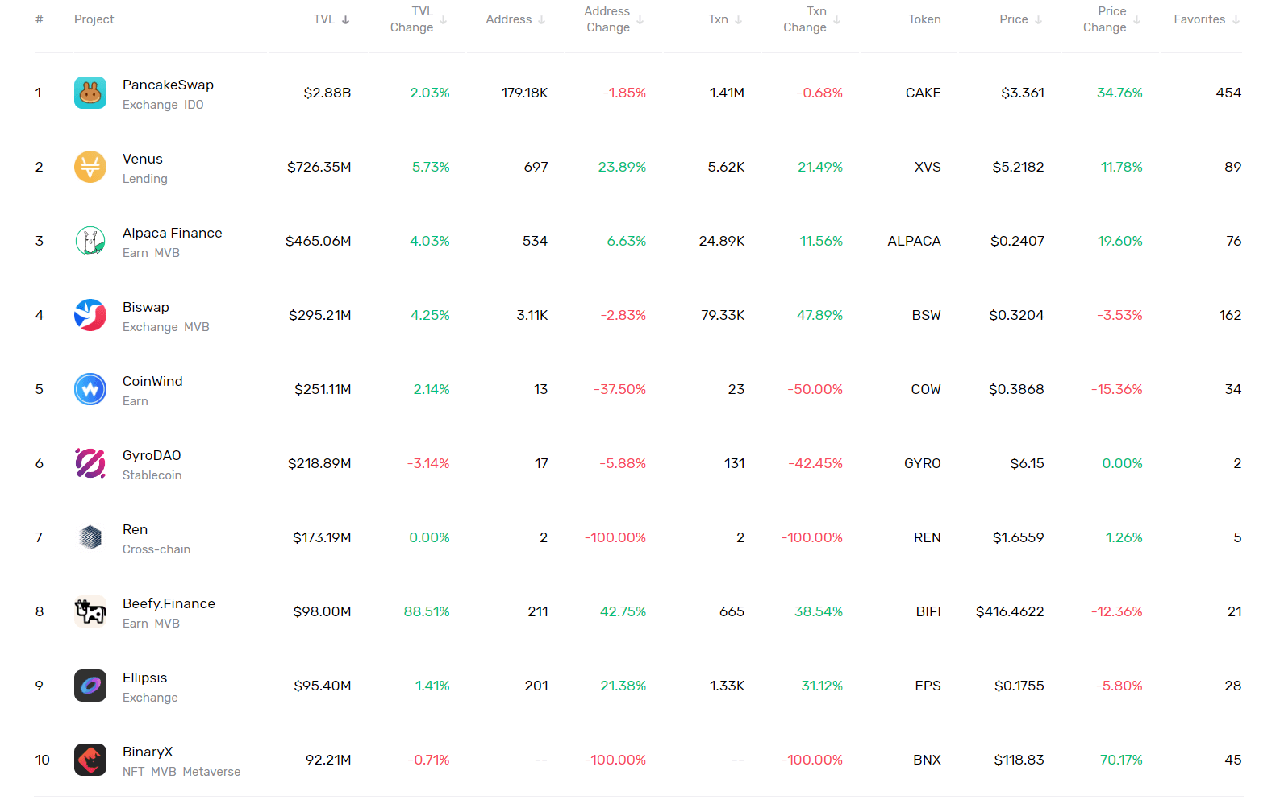
Task: Click the COW token cell
Action: [926, 389]
